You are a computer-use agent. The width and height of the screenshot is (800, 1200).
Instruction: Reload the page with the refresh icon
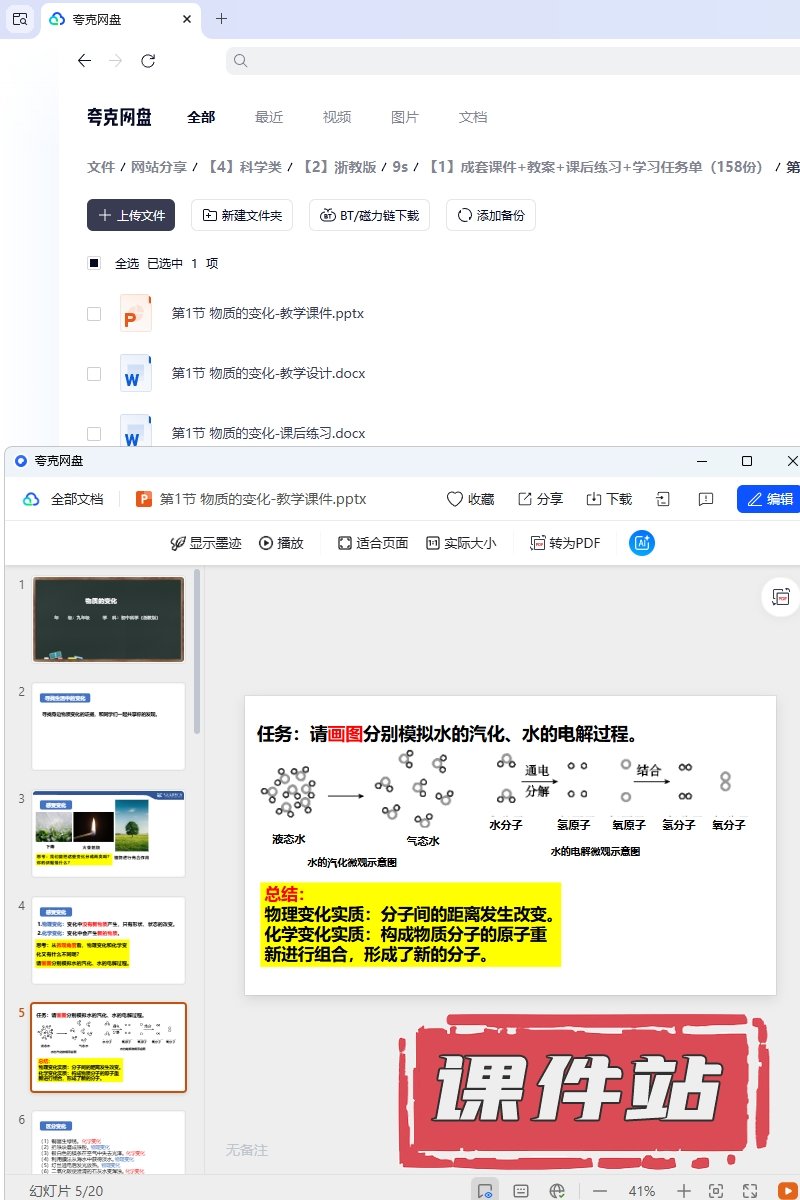pos(148,61)
